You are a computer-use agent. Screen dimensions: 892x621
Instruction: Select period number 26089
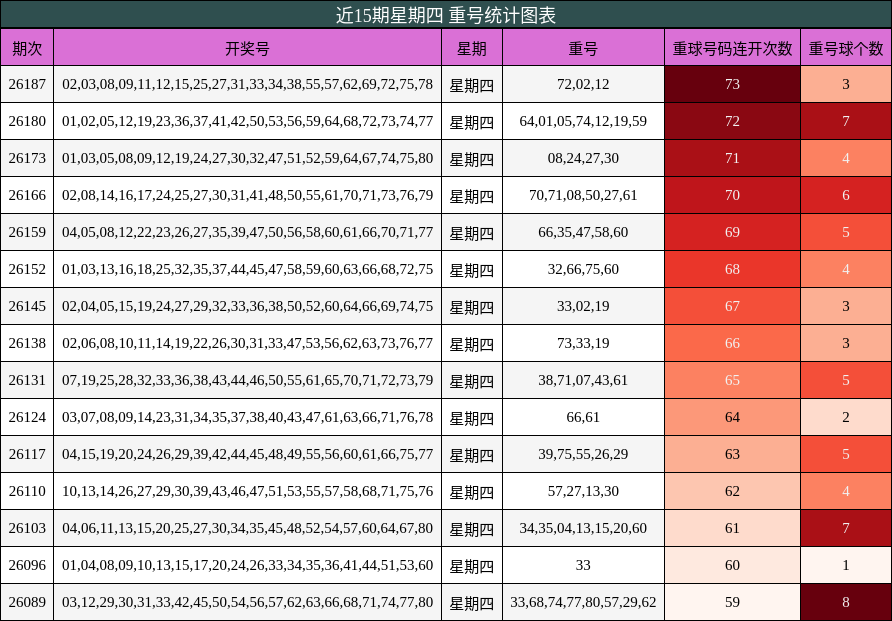27,602
